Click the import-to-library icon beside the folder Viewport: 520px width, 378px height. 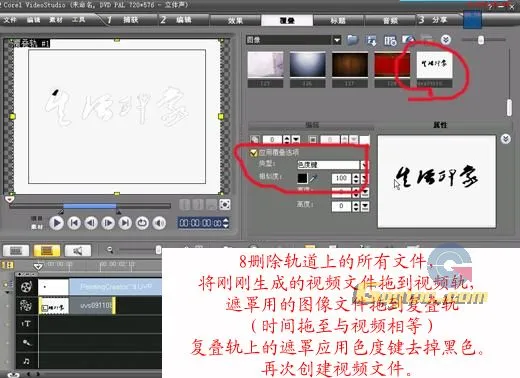[371, 40]
